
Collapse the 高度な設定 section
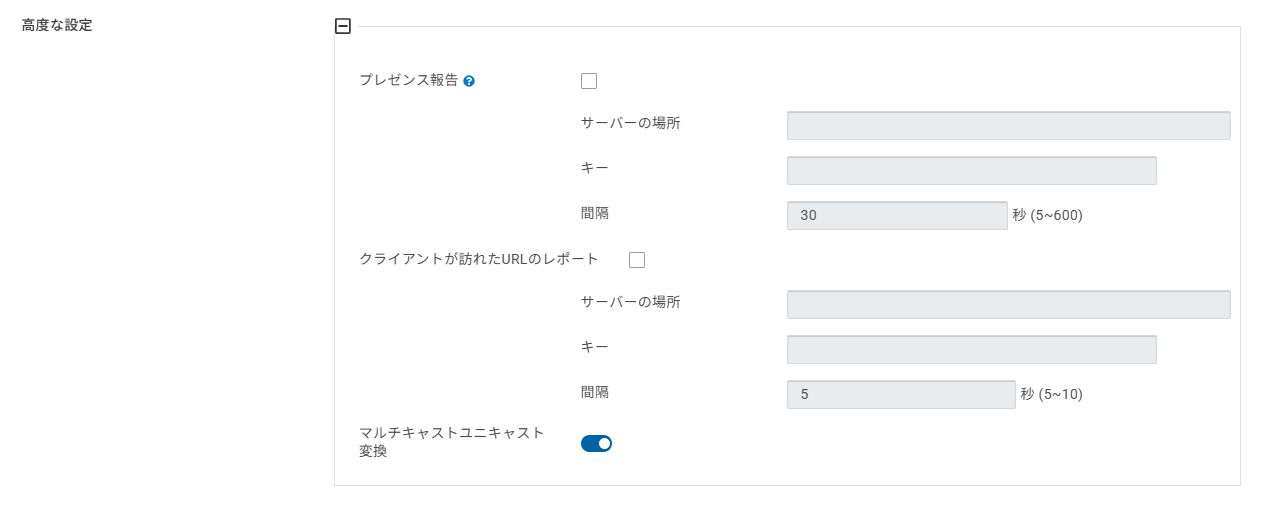click(x=343, y=27)
